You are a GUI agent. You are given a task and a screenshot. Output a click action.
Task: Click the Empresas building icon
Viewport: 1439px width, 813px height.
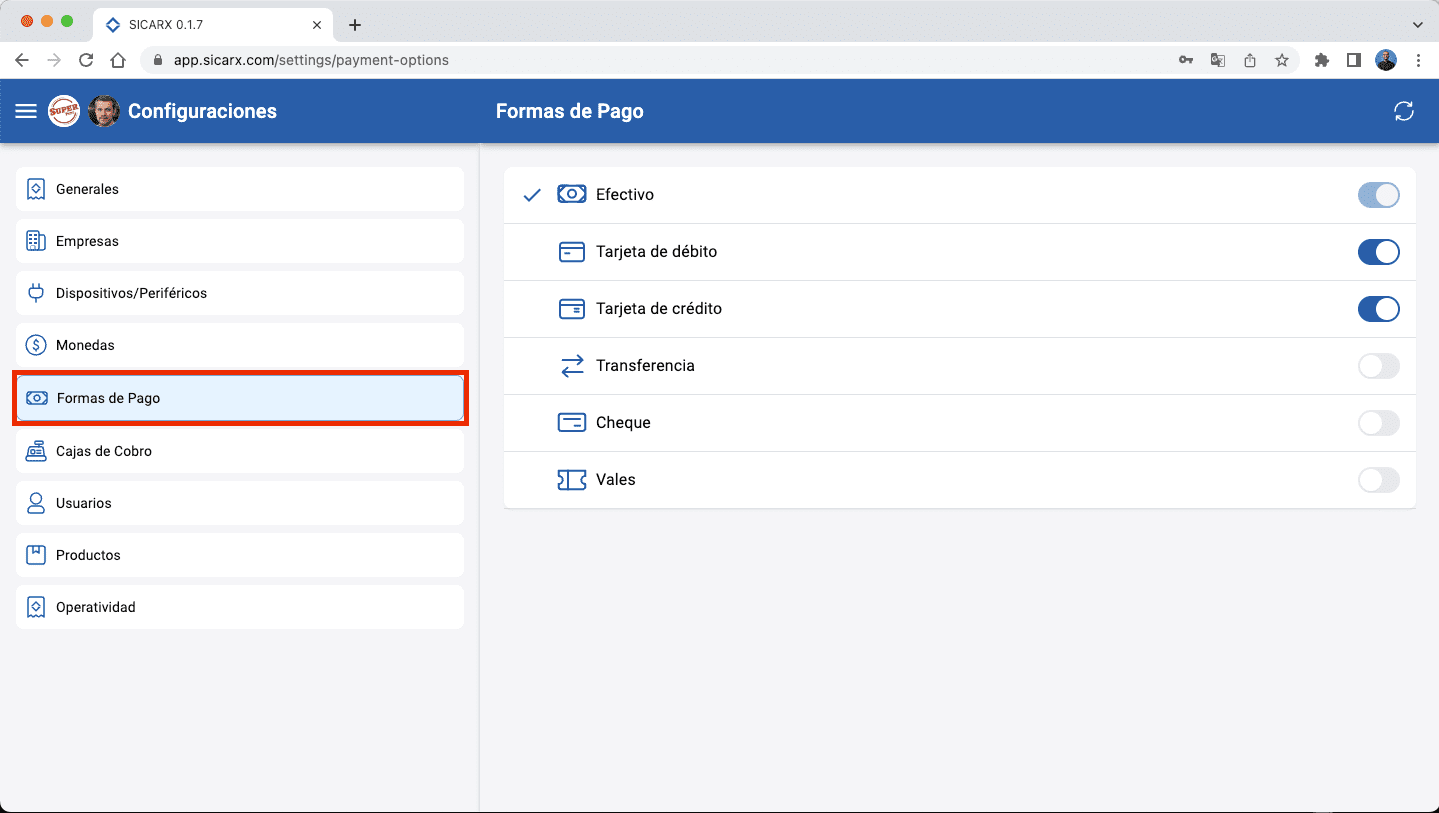[37, 241]
